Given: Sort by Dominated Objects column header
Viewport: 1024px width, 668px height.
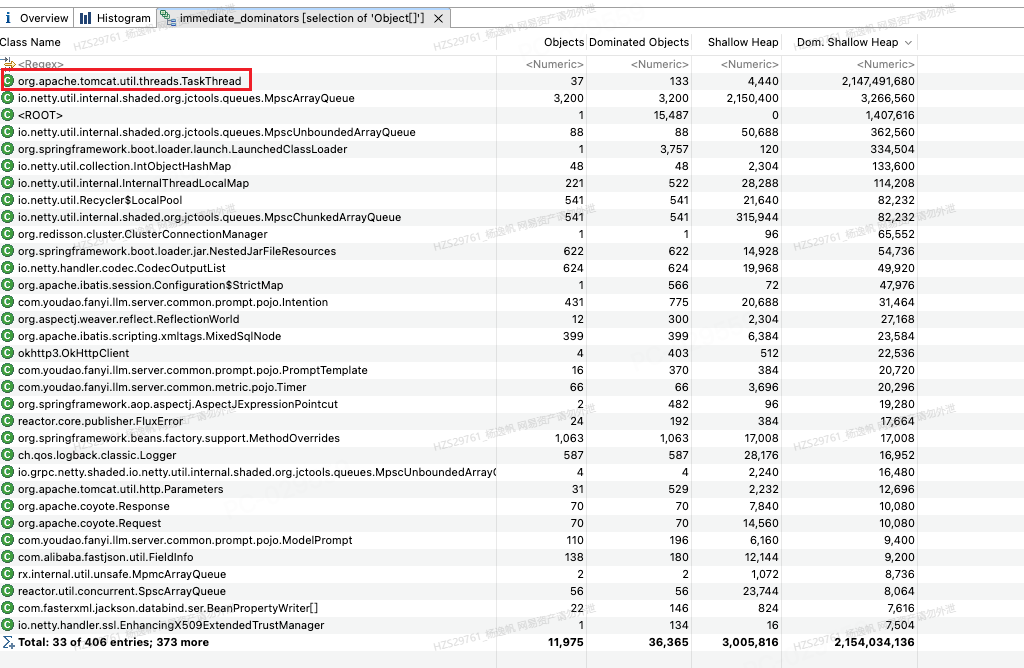Looking at the screenshot, I should pyautogui.click(x=639, y=42).
